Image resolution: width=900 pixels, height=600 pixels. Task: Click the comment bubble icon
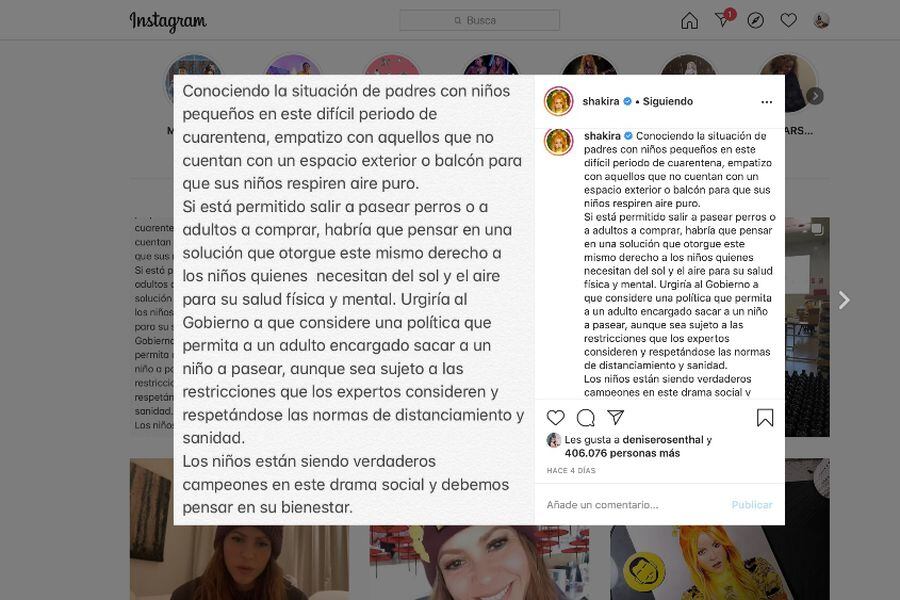(585, 417)
